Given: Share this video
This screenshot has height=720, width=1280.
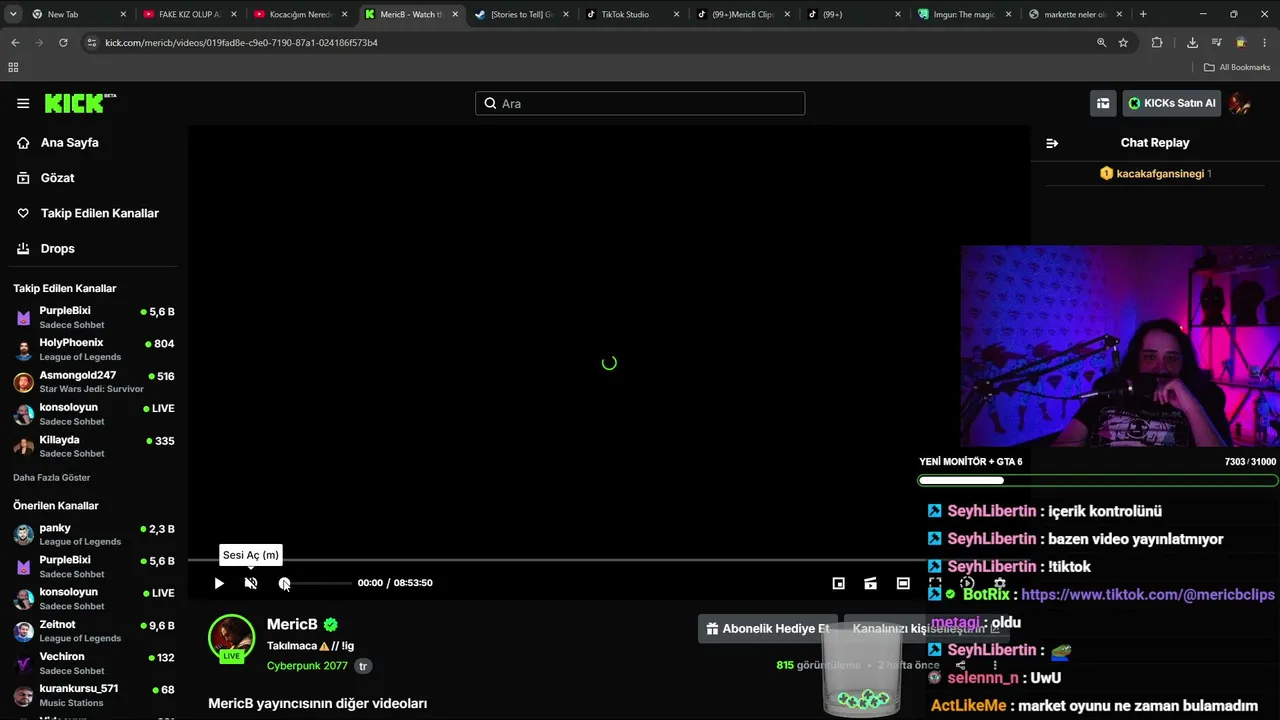Looking at the screenshot, I should pyautogui.click(x=961, y=665).
